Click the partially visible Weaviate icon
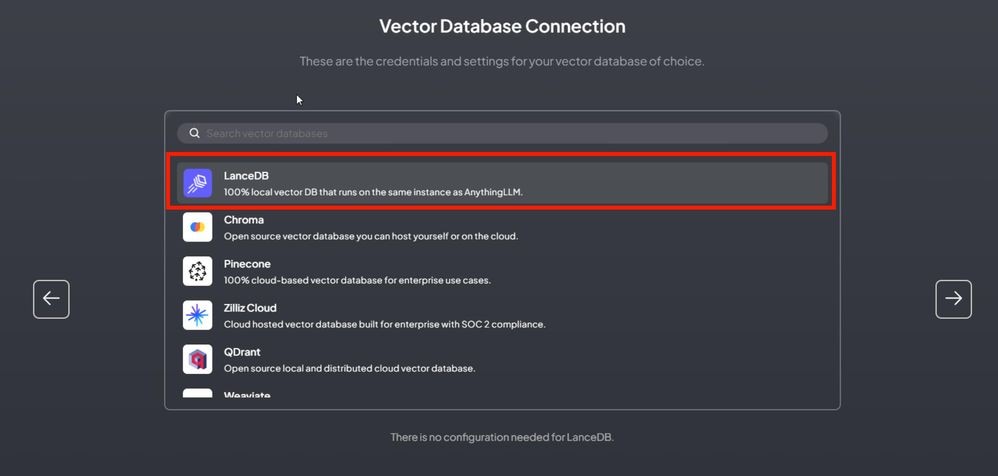Viewport: 998px width, 476px height. click(x=197, y=393)
